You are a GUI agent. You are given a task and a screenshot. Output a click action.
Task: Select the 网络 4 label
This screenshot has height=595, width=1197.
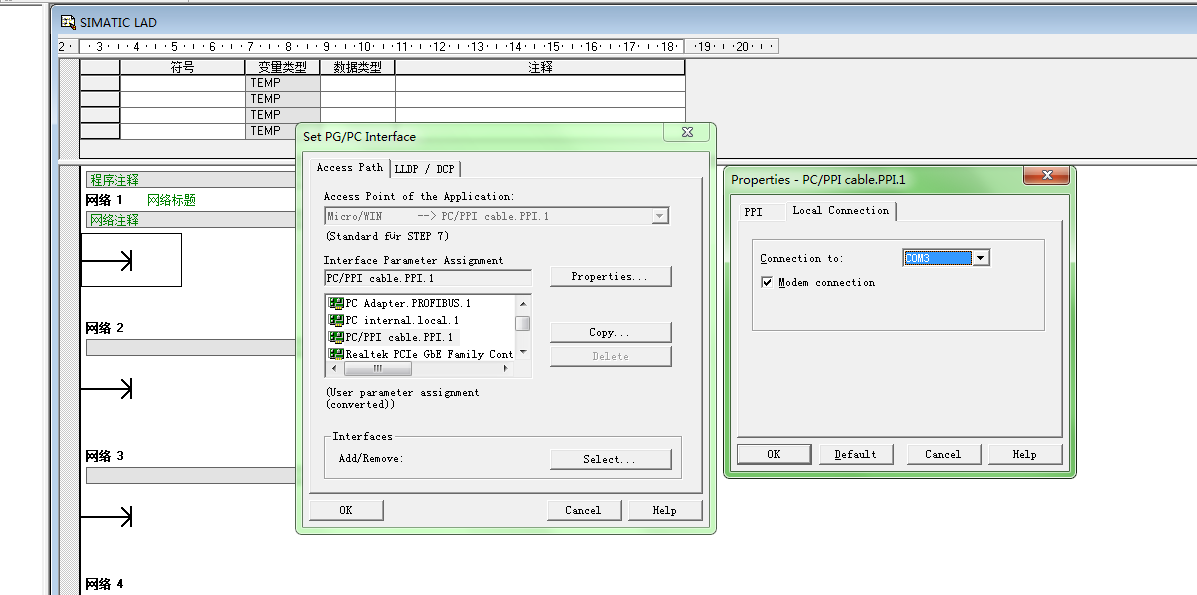click(x=104, y=584)
